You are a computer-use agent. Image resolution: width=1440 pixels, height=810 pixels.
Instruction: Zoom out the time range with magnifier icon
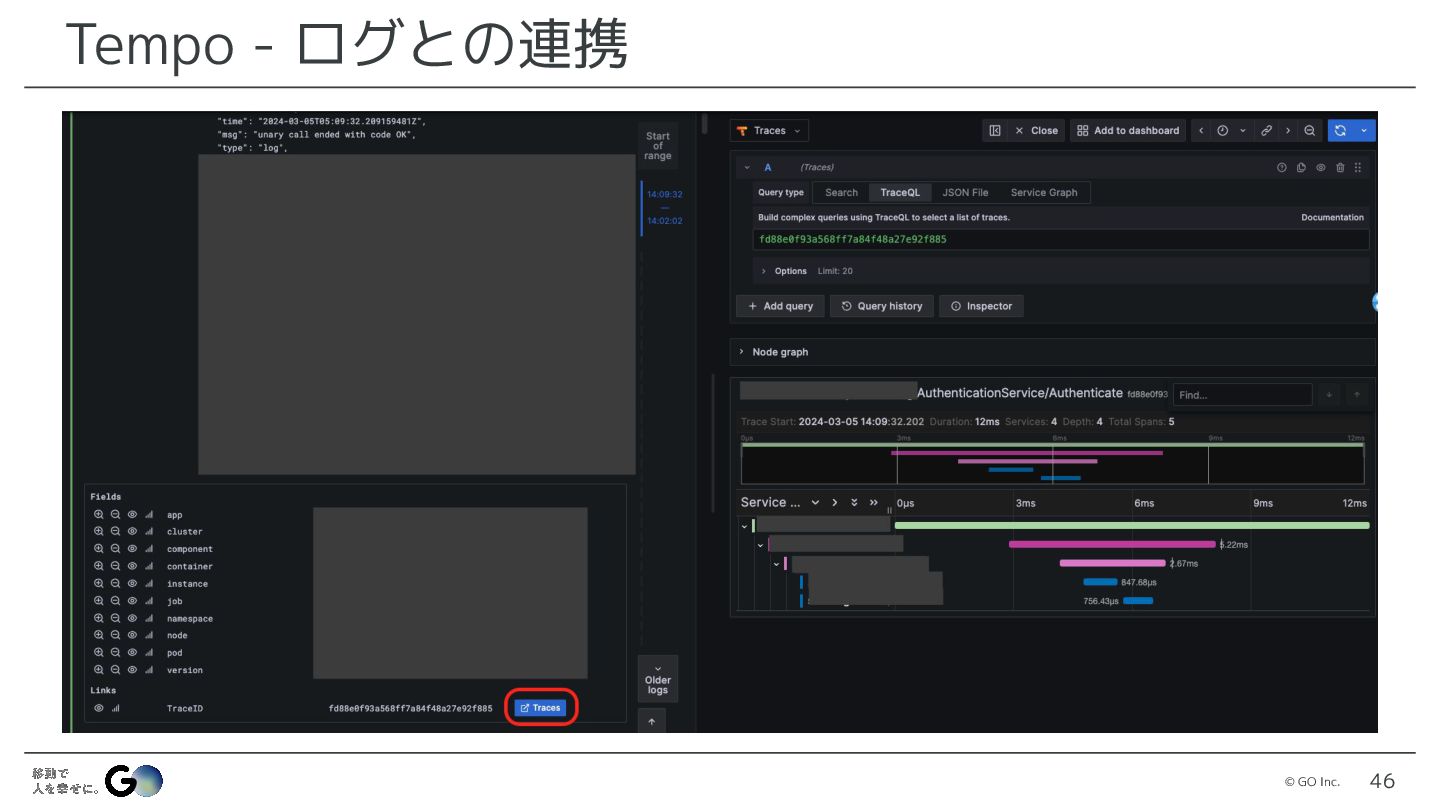(1310, 131)
